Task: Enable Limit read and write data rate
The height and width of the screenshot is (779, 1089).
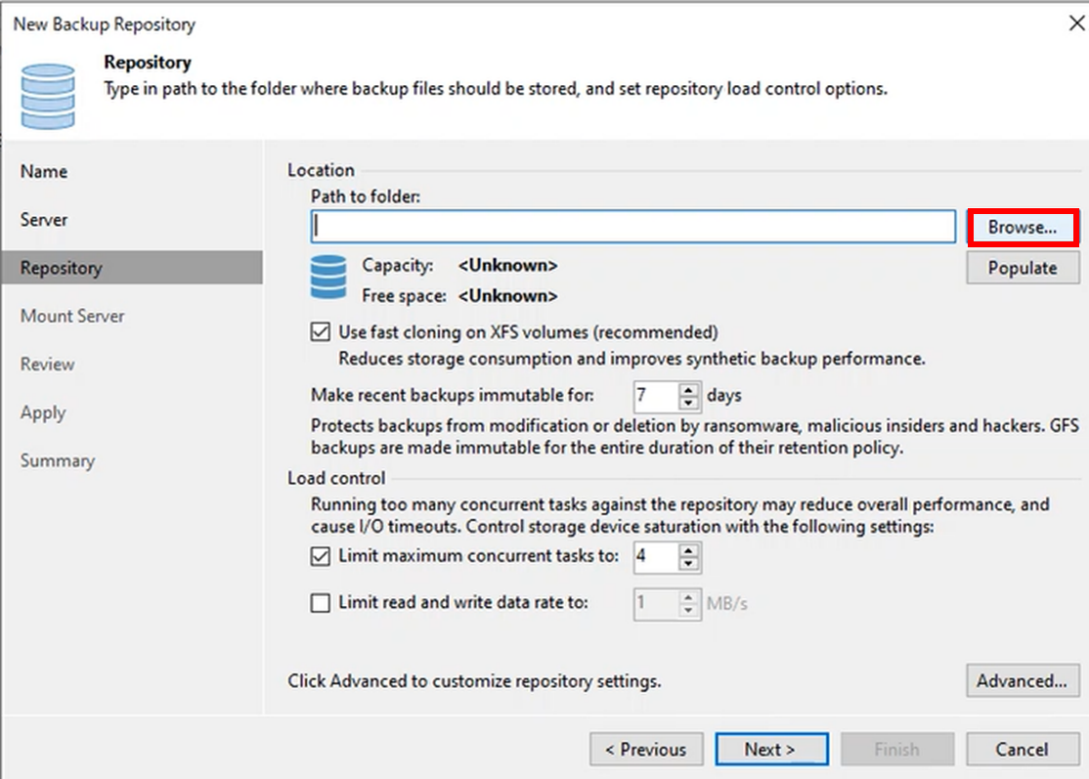Action: click(321, 603)
